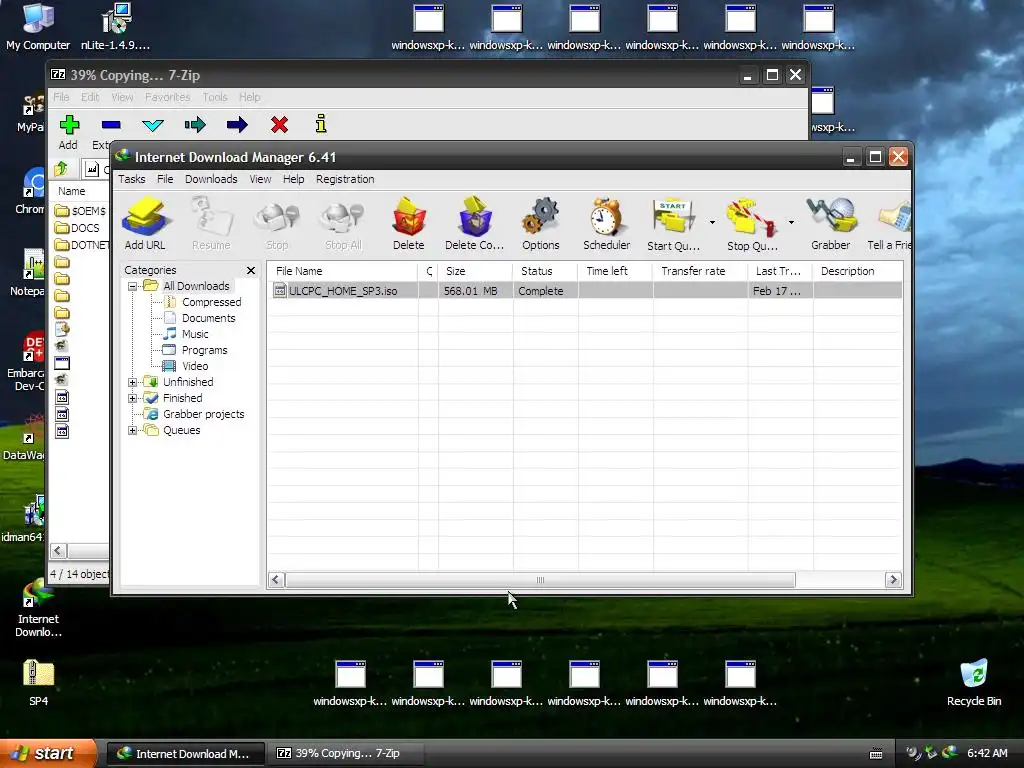The image size is (1024, 768).
Task: Click the red X Delete icon in 7-Zip
Action: (x=280, y=124)
